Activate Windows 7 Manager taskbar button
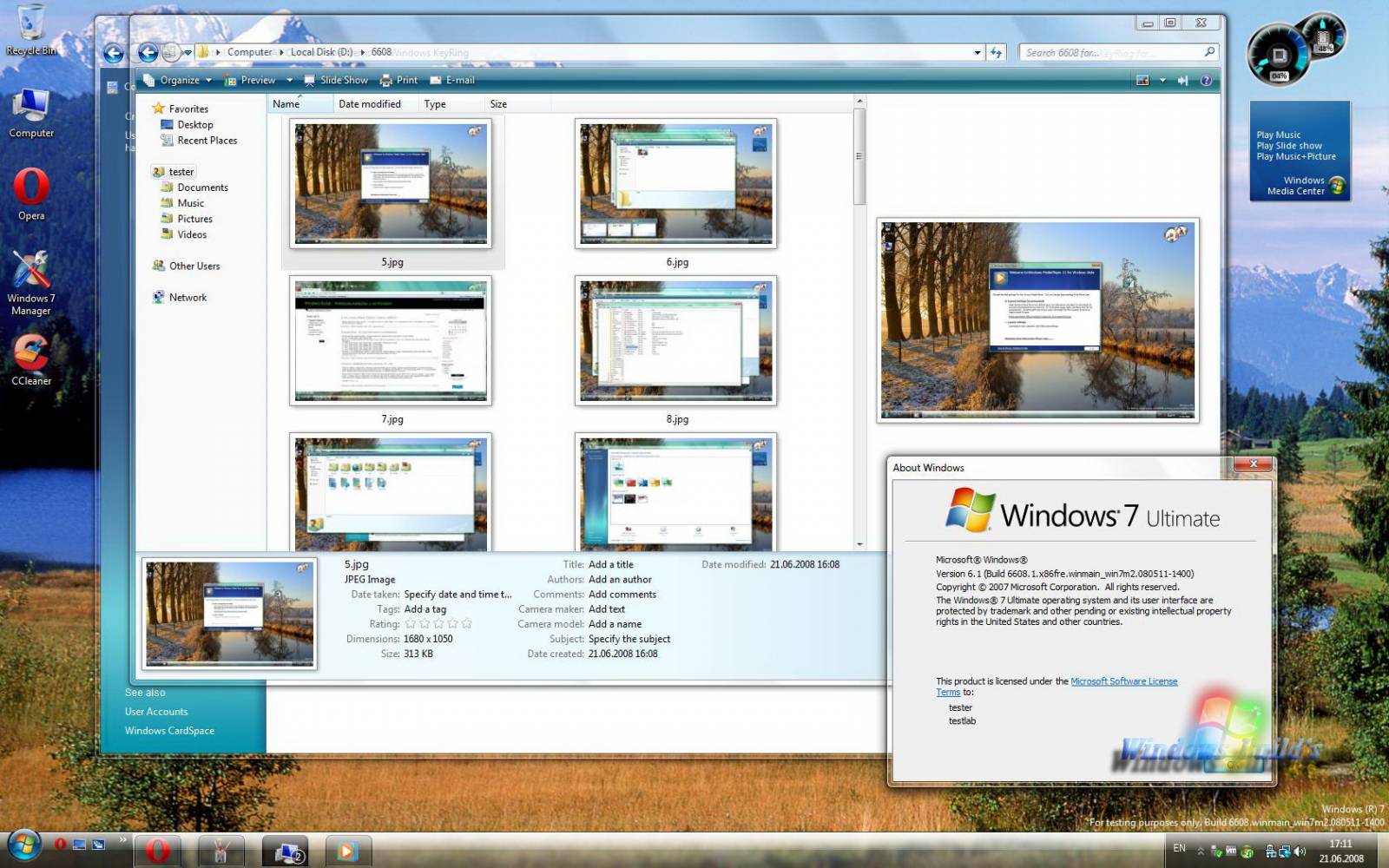The image size is (1389, 868). (x=221, y=852)
